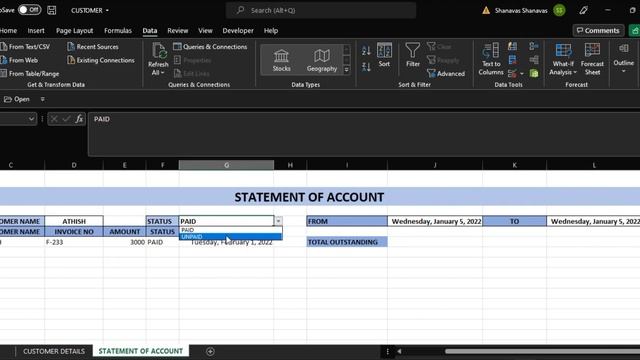
Task: Click Forecast Sheet
Action: coord(592,60)
